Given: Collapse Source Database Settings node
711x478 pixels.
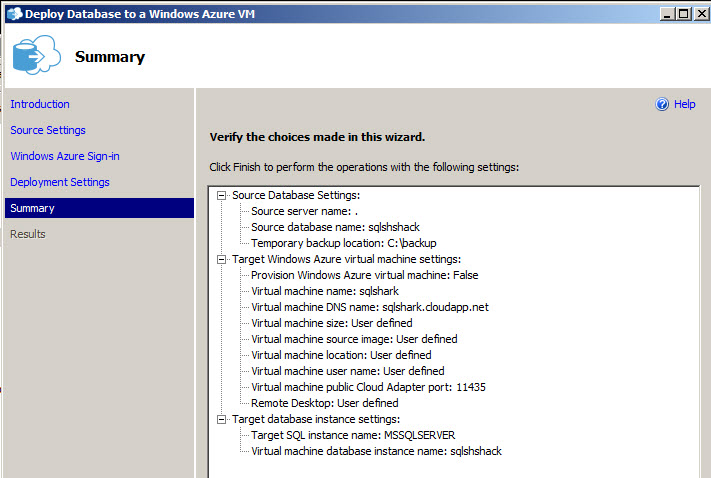Looking at the screenshot, I should coord(221,195).
